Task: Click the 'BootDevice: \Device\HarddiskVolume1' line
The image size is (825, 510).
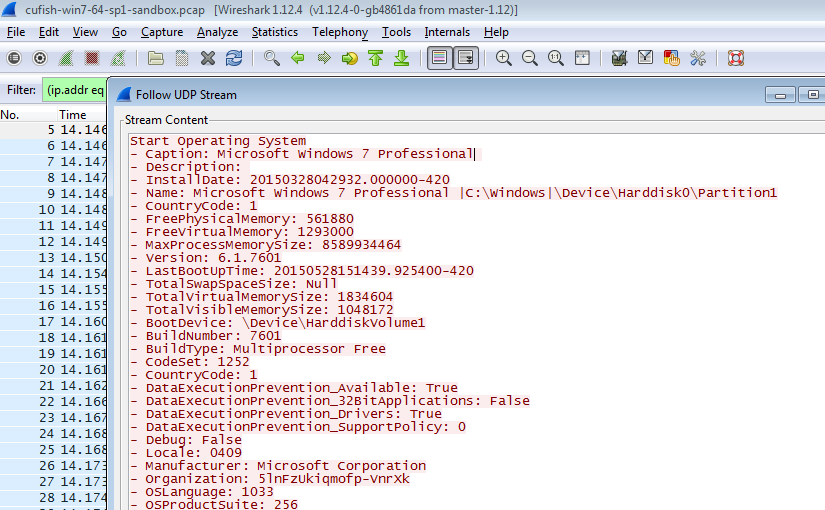Action: (x=278, y=323)
